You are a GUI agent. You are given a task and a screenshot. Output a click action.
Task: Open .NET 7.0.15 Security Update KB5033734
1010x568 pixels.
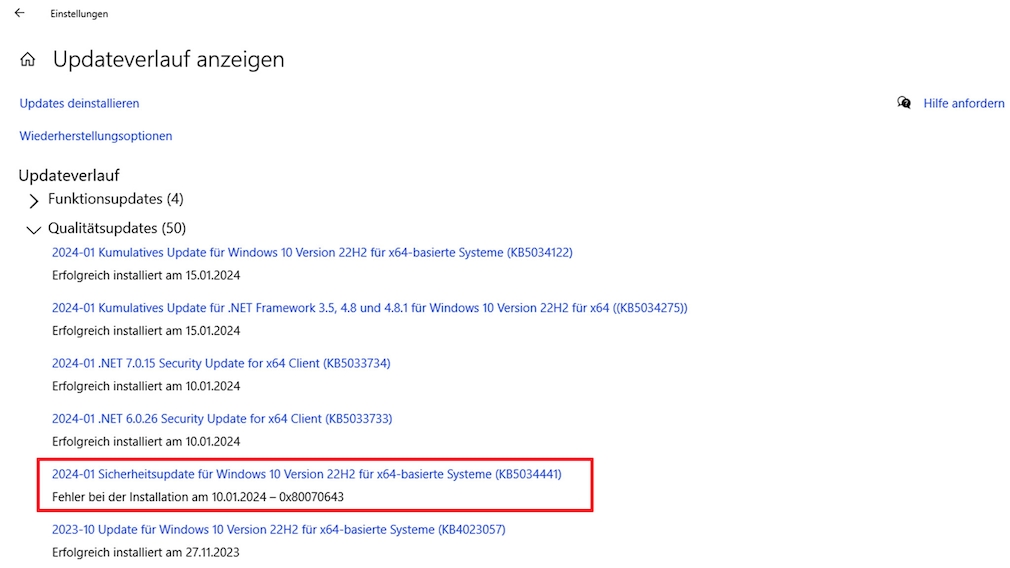click(221, 363)
